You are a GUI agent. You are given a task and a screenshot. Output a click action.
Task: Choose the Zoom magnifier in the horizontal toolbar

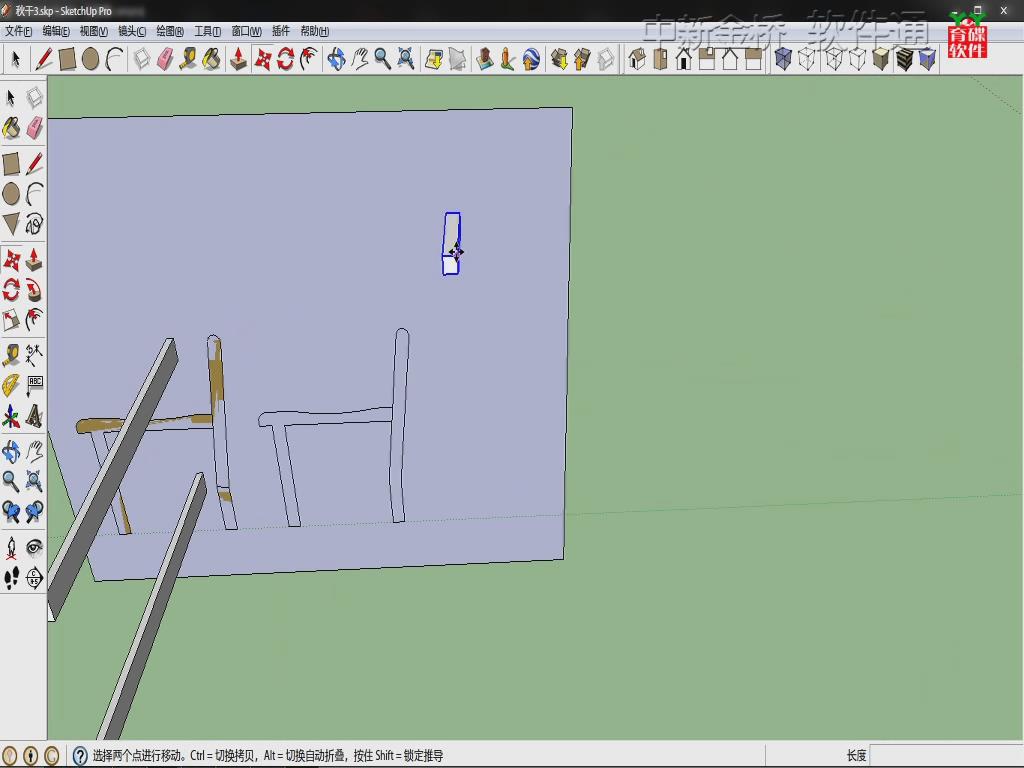[x=383, y=59]
